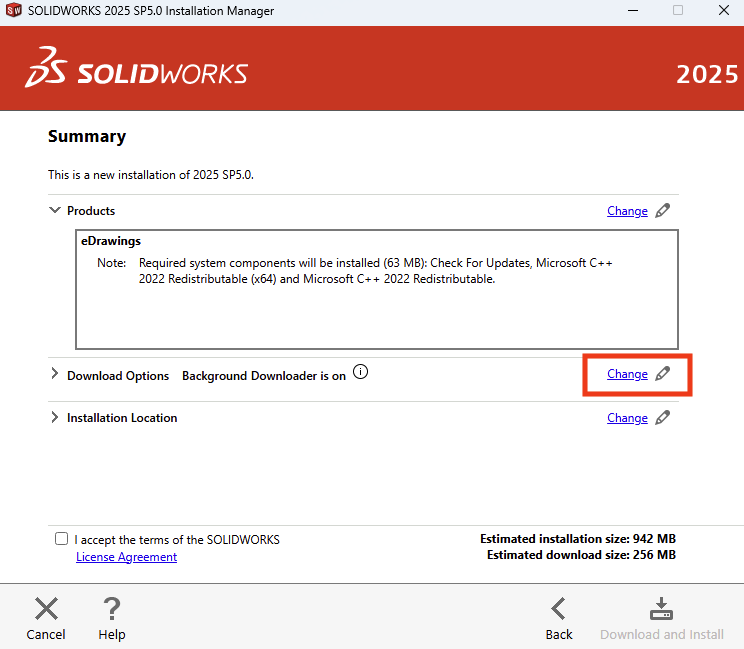Click the pencil icon next to Products
The height and width of the screenshot is (649, 744).
tap(662, 211)
